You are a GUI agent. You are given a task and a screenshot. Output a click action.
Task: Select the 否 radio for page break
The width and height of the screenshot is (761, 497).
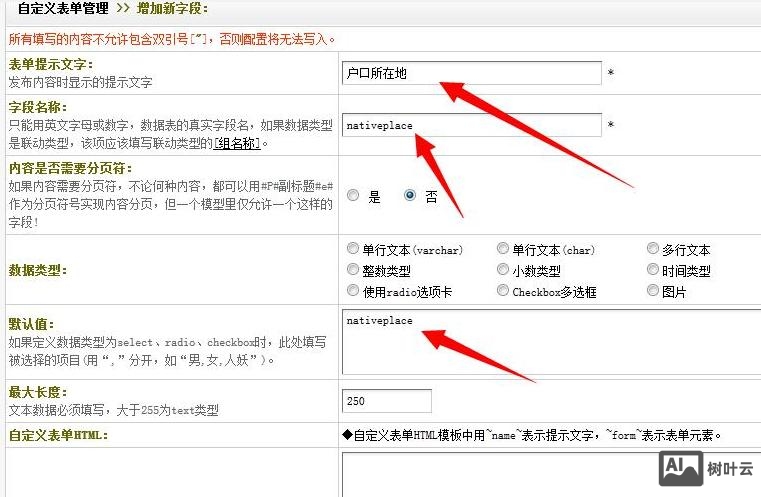click(x=410, y=195)
